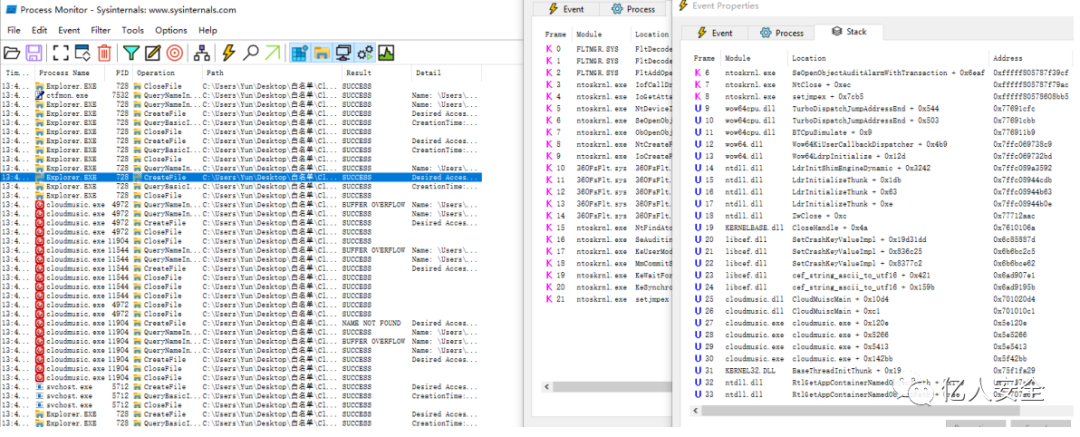The width and height of the screenshot is (1080, 437).
Task: Toggle Show Registry Activity
Action: point(300,52)
